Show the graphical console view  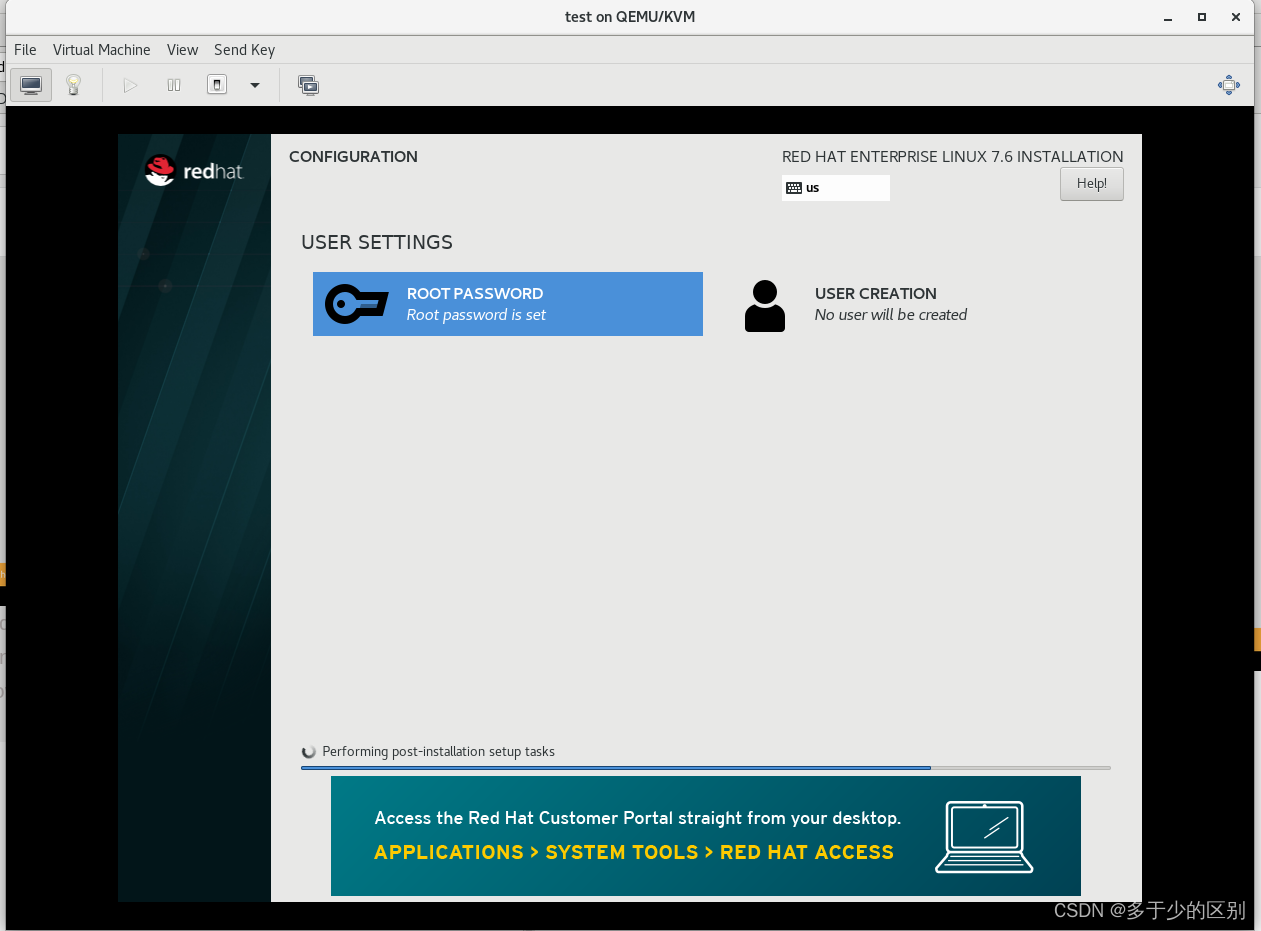click(31, 85)
